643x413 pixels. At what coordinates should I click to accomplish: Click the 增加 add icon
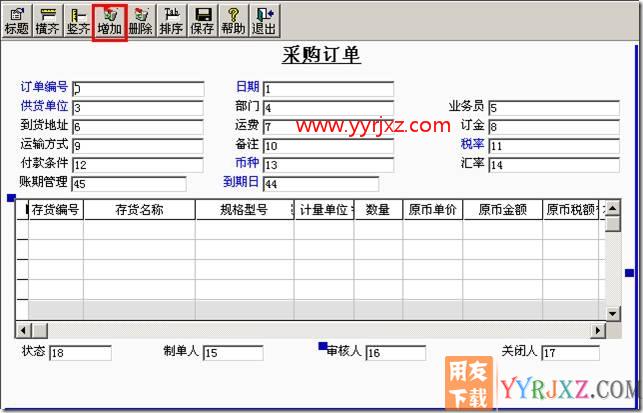pyautogui.click(x=109, y=22)
